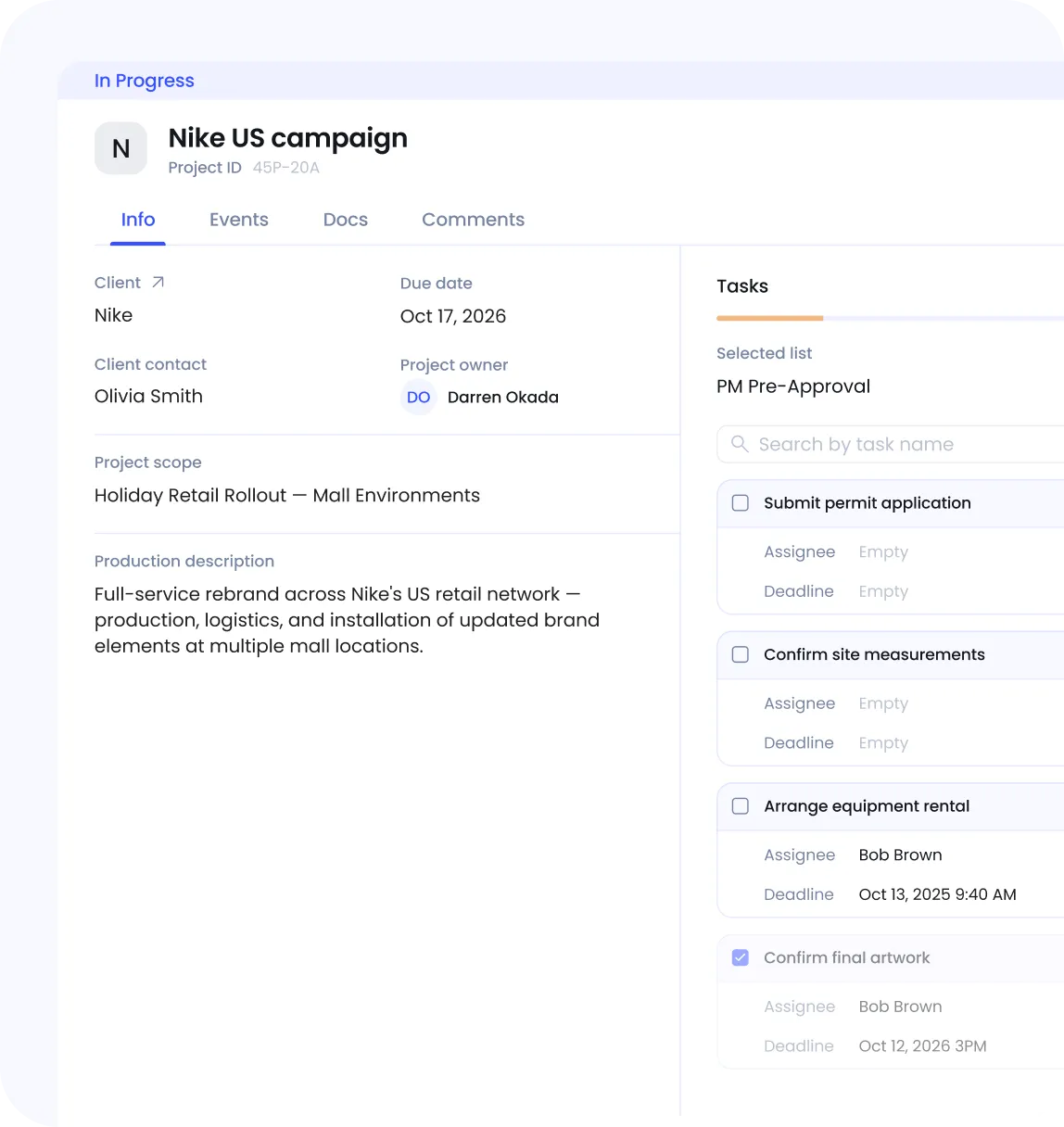Click the search magnifier icon
This screenshot has width=1064, height=1127.
pyautogui.click(x=740, y=444)
